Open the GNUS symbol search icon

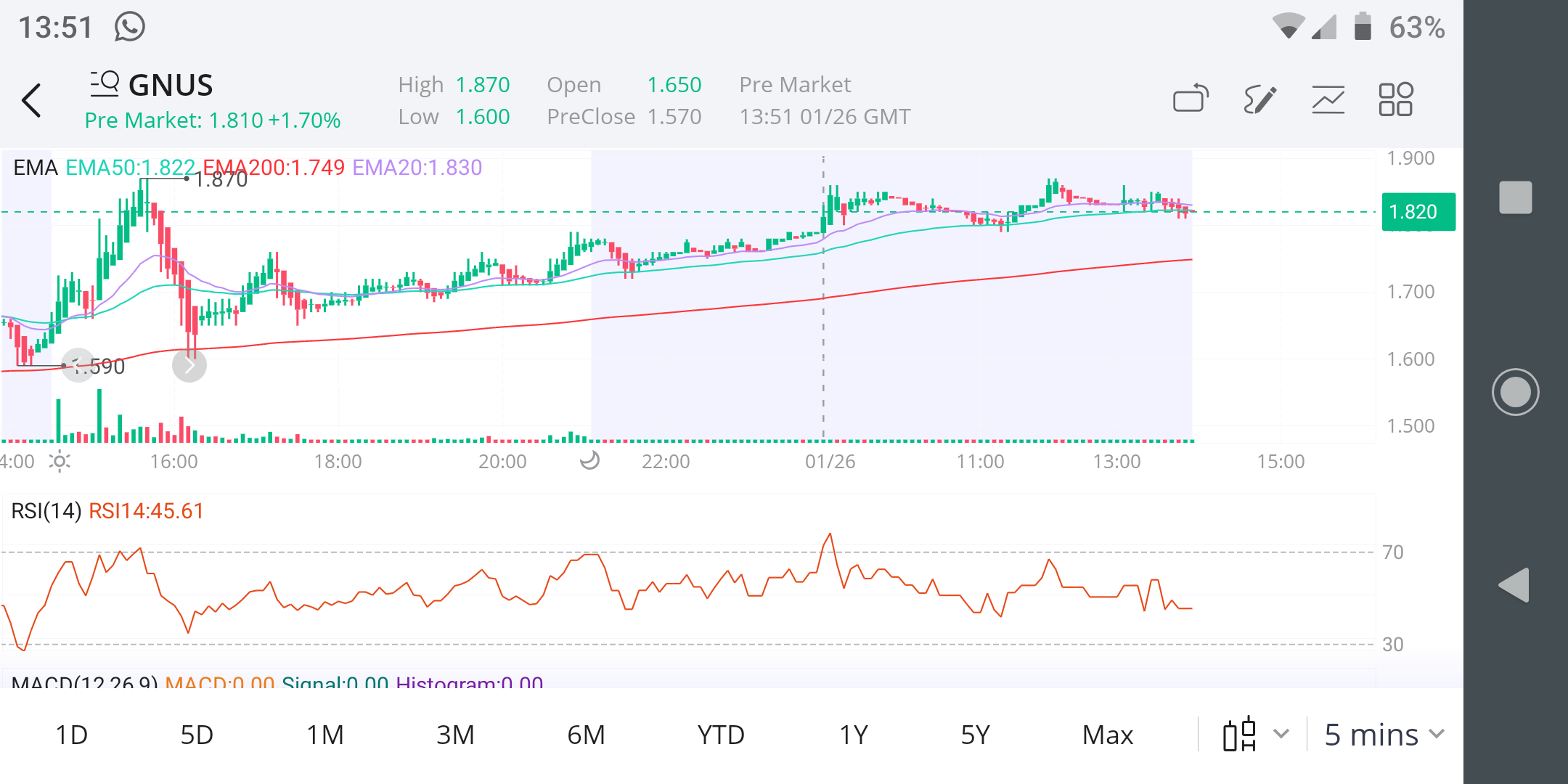105,84
